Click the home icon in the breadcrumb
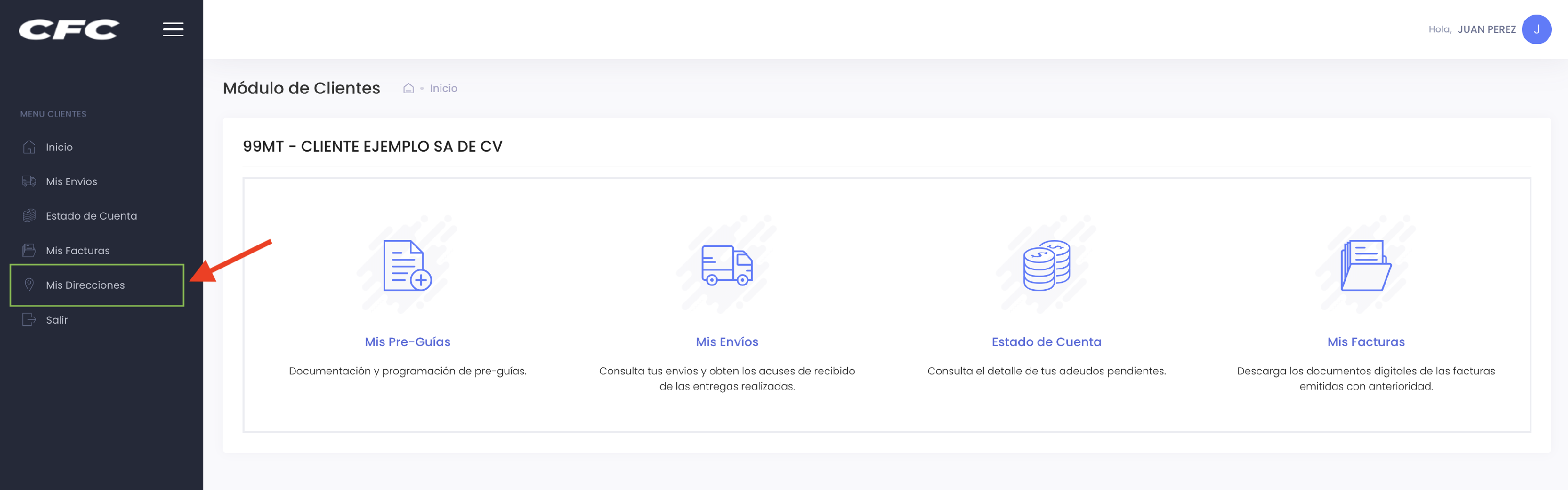Image resolution: width=1568 pixels, height=490 pixels. pyautogui.click(x=408, y=88)
